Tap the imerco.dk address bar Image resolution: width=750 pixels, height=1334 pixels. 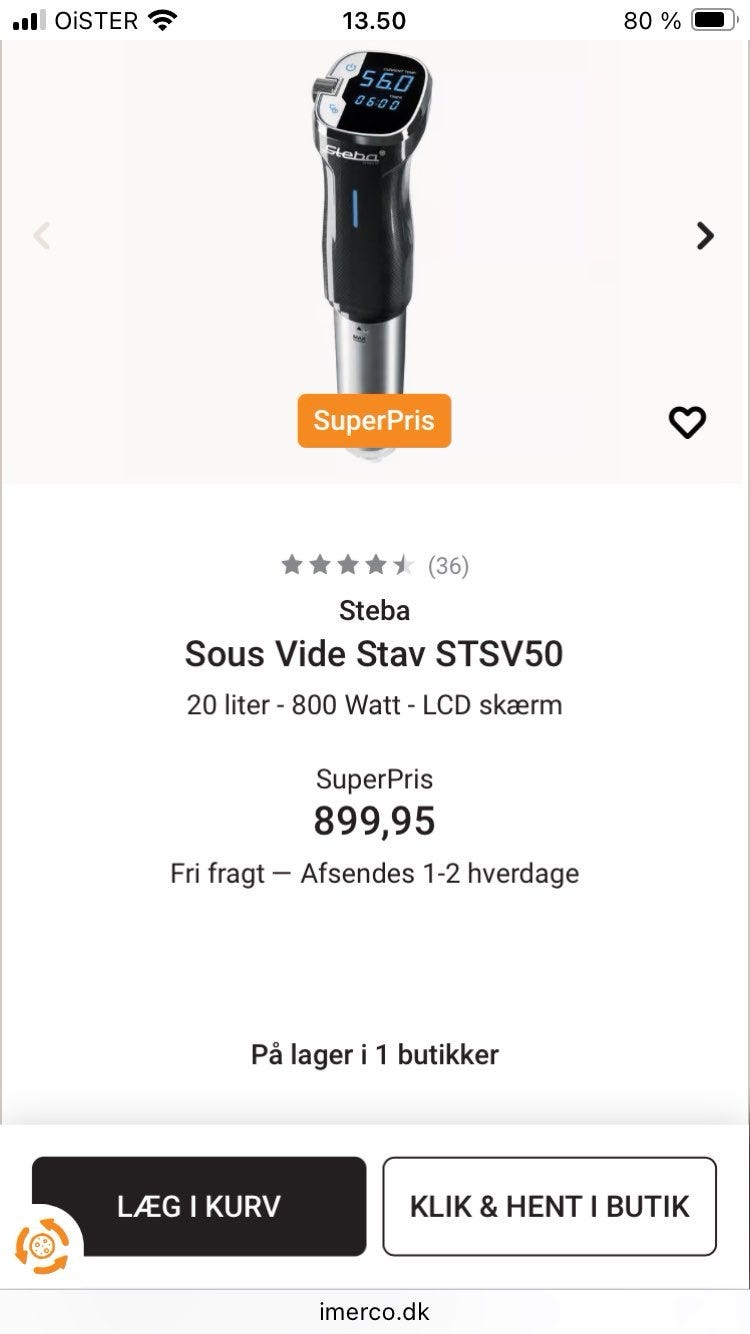point(374,1311)
